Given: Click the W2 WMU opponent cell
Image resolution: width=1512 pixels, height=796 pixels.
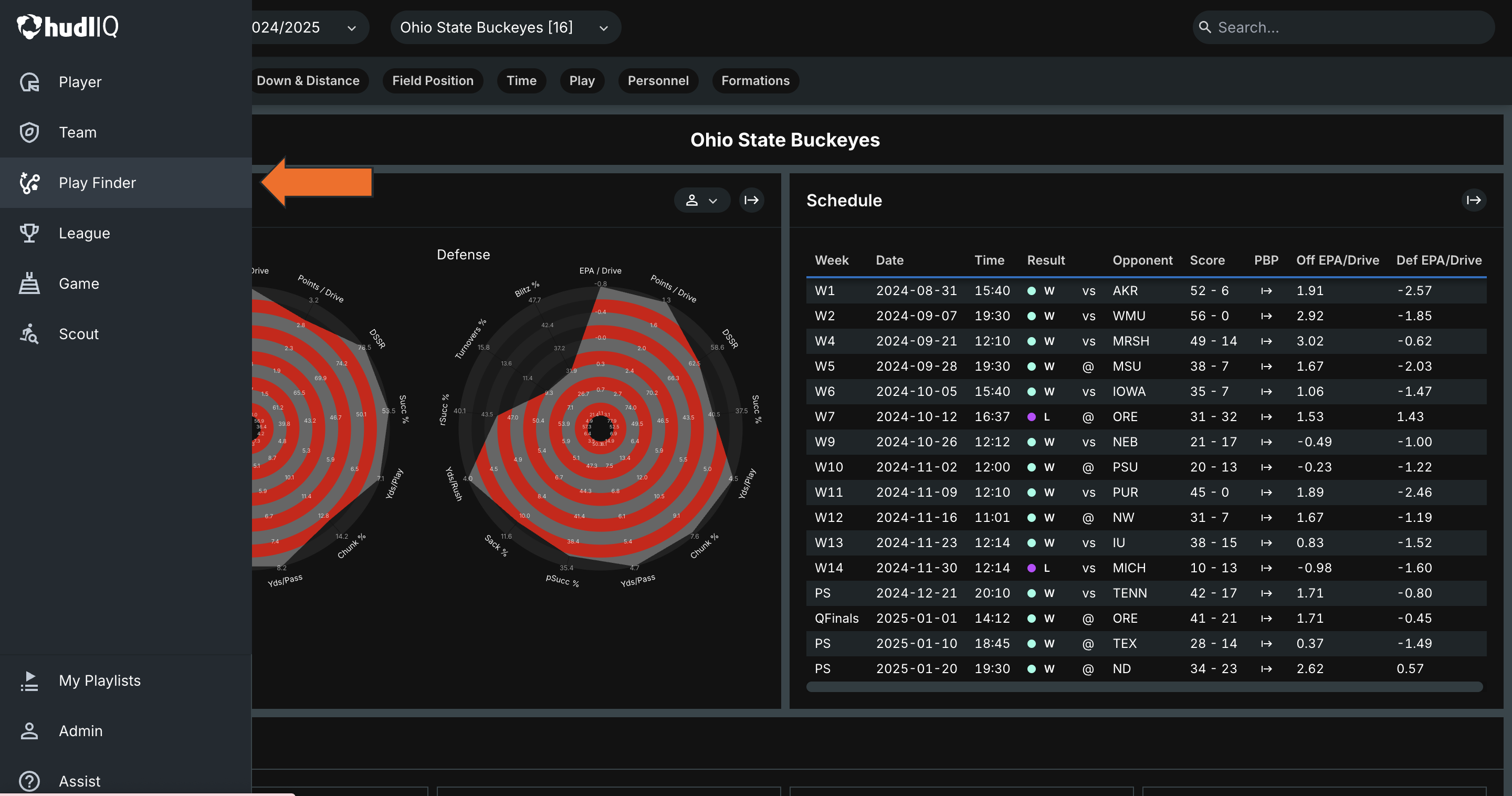Looking at the screenshot, I should 1129,316.
